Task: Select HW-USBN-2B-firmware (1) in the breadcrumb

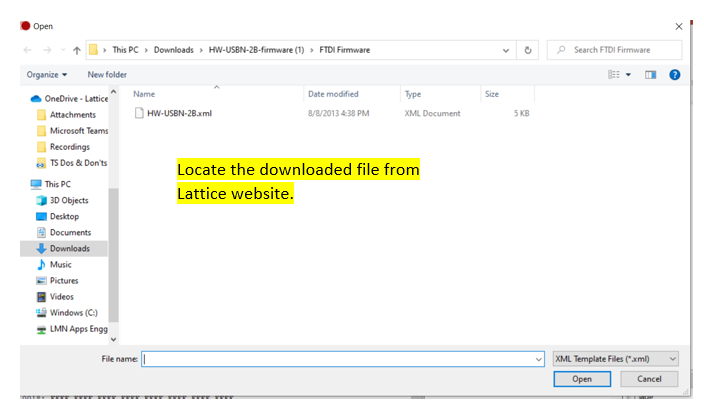Action: coord(256,50)
